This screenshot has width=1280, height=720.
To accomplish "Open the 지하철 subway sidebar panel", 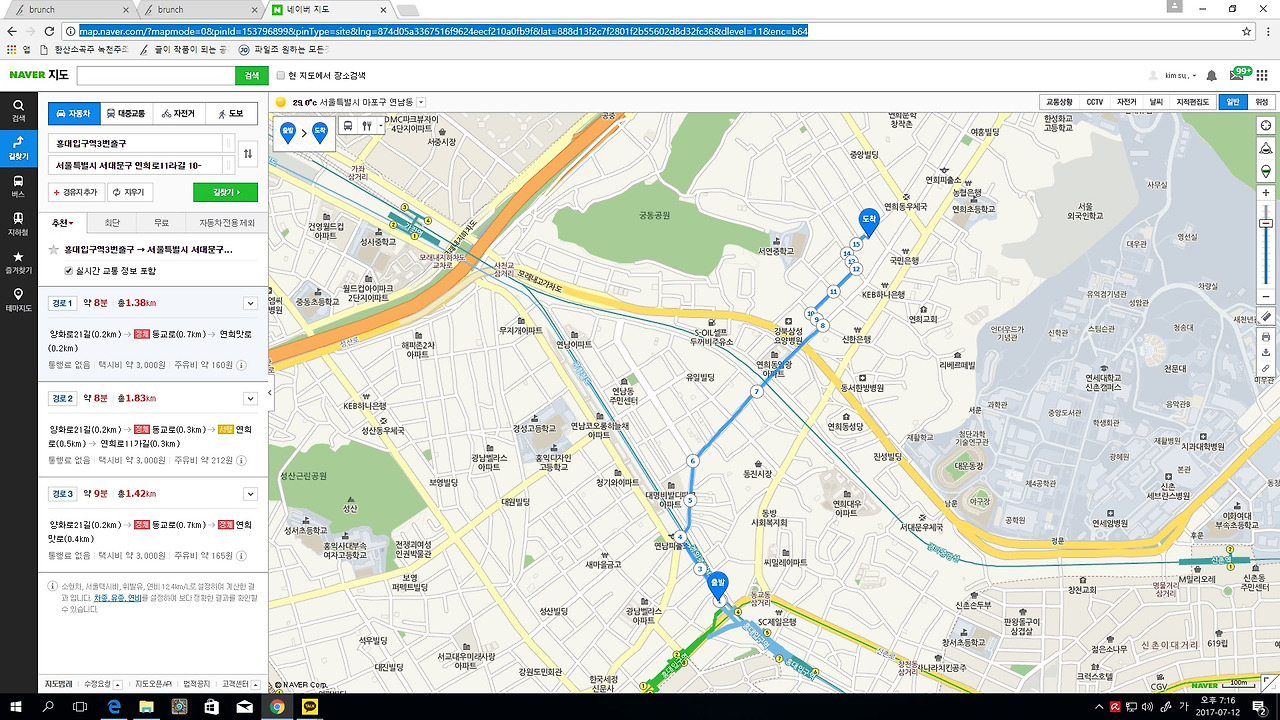I will click(x=18, y=224).
